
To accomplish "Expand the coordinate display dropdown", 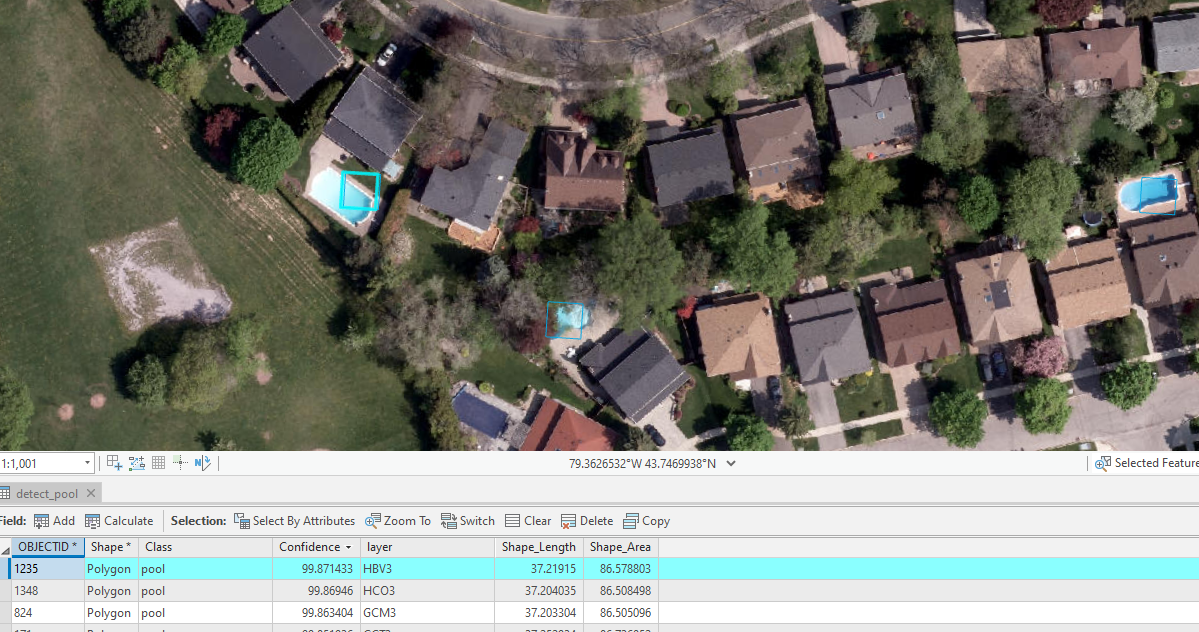I will 731,463.
